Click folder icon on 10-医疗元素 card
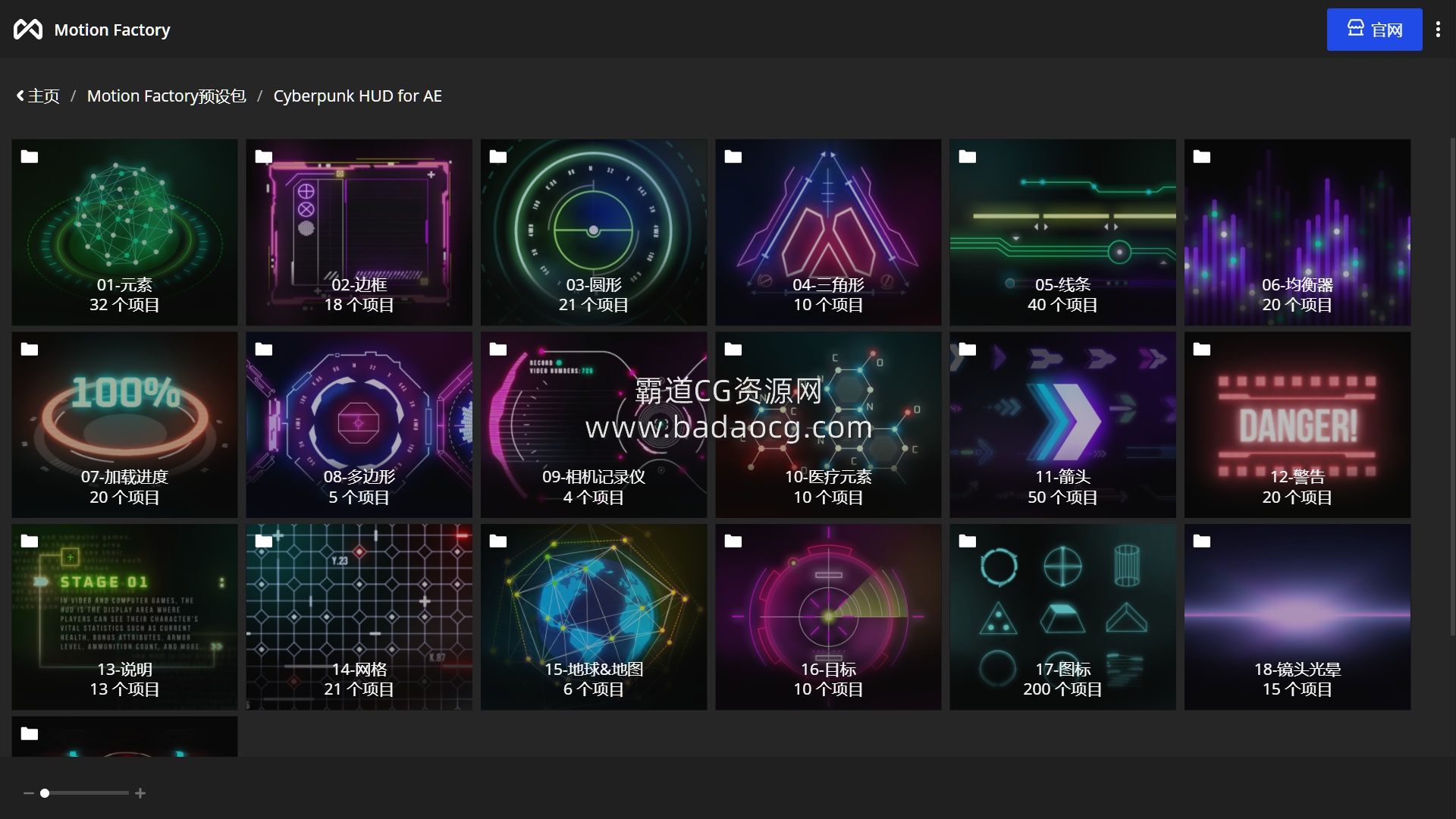The width and height of the screenshot is (1456, 819). 733,350
